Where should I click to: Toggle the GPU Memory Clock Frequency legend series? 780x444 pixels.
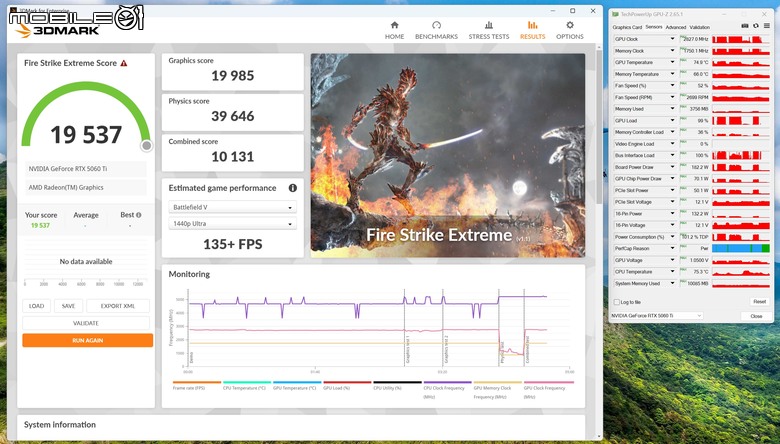497,390
